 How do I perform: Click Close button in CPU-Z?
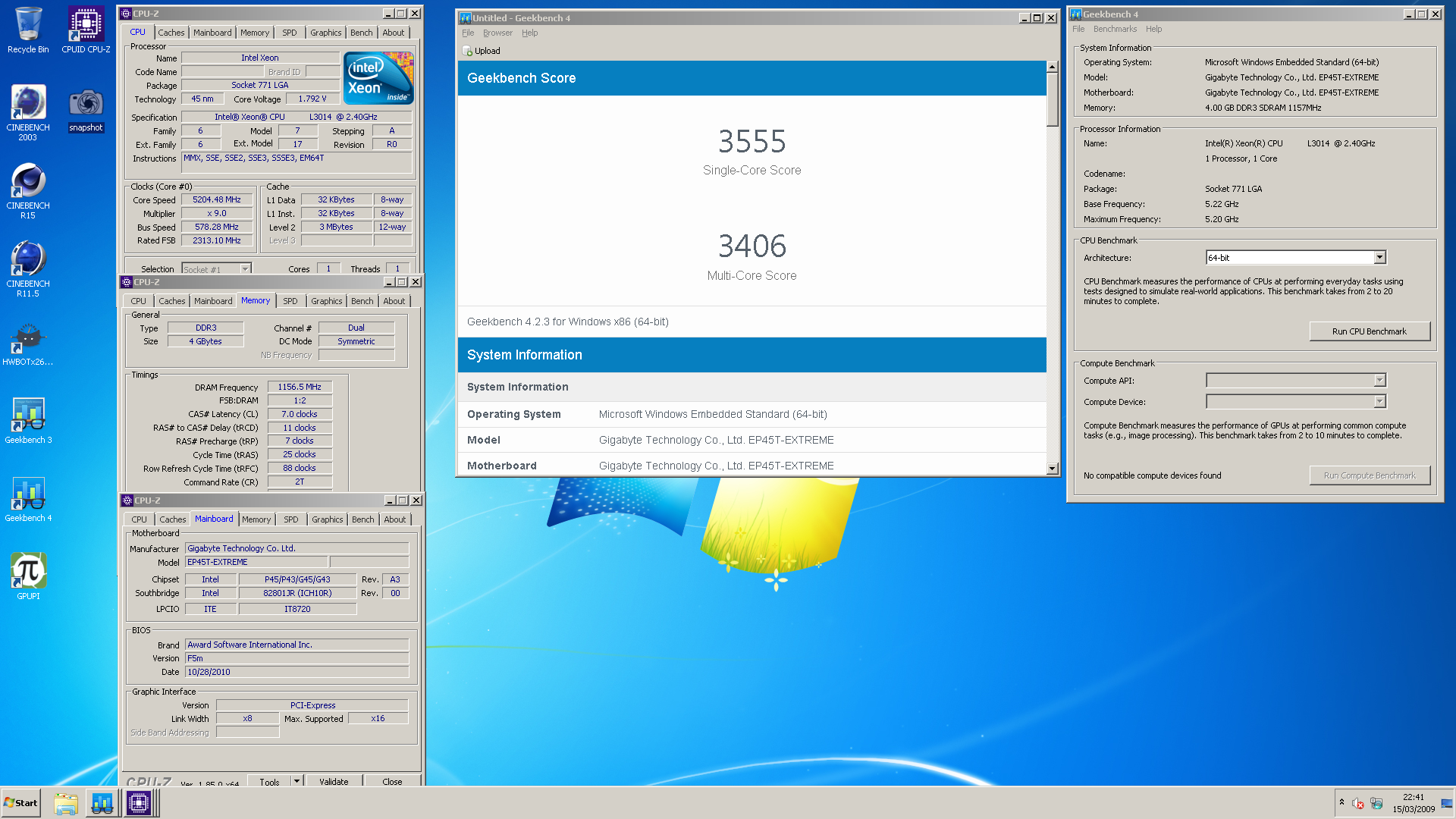(392, 781)
